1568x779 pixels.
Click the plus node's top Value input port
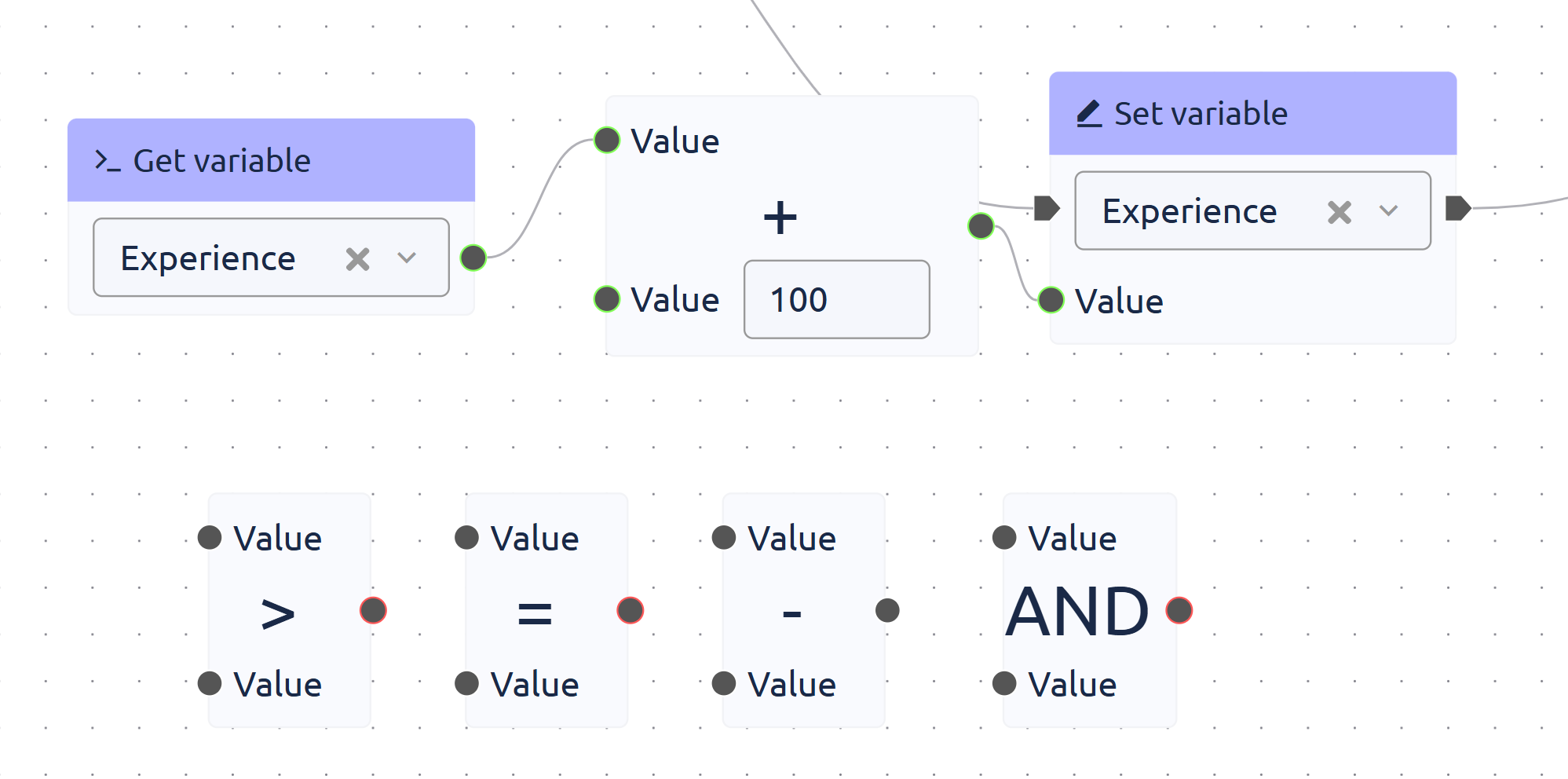607,141
